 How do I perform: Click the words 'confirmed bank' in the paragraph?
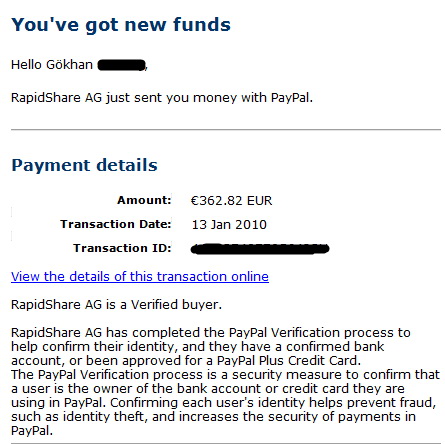tap(335, 347)
